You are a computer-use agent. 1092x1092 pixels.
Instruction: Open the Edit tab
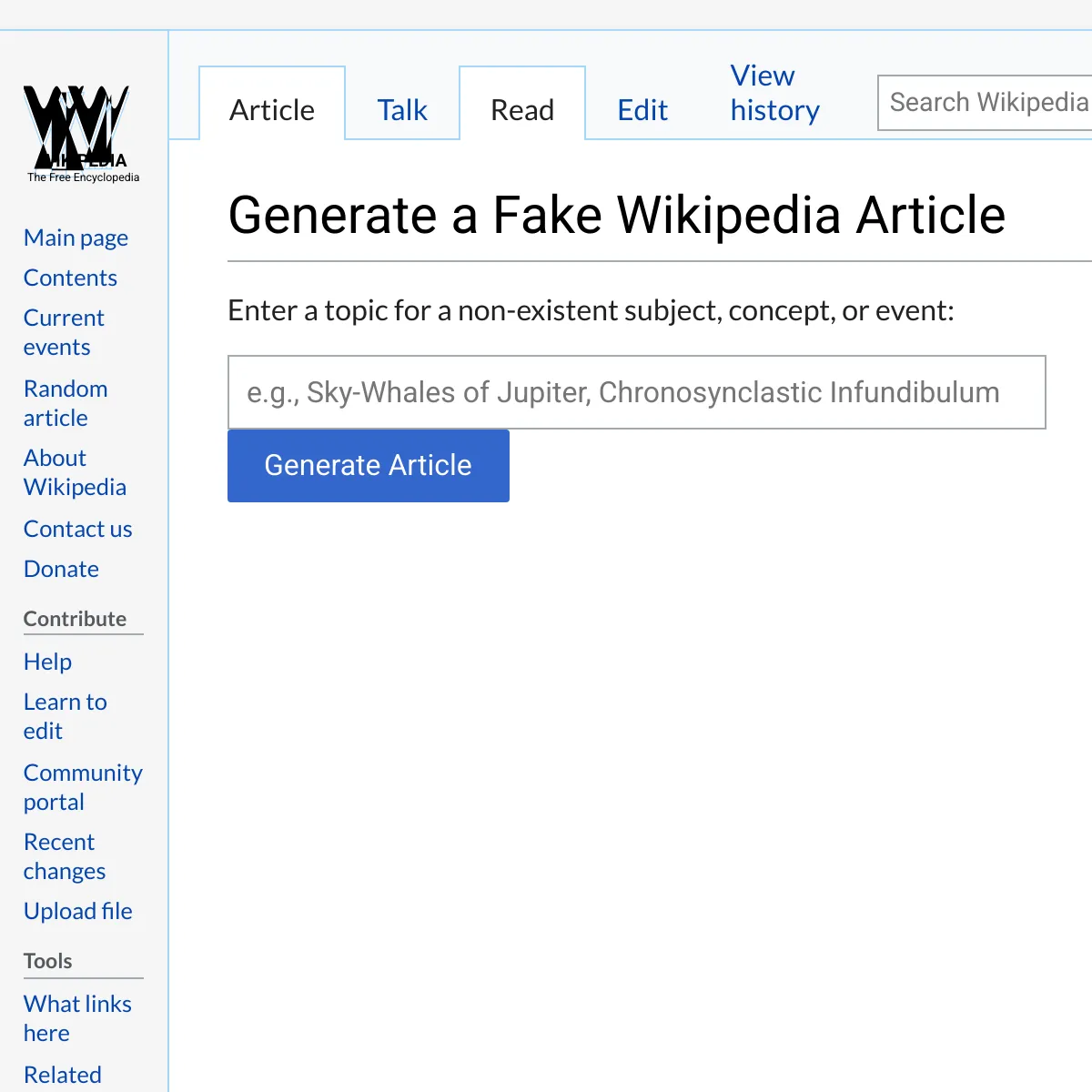pyautogui.click(x=642, y=110)
